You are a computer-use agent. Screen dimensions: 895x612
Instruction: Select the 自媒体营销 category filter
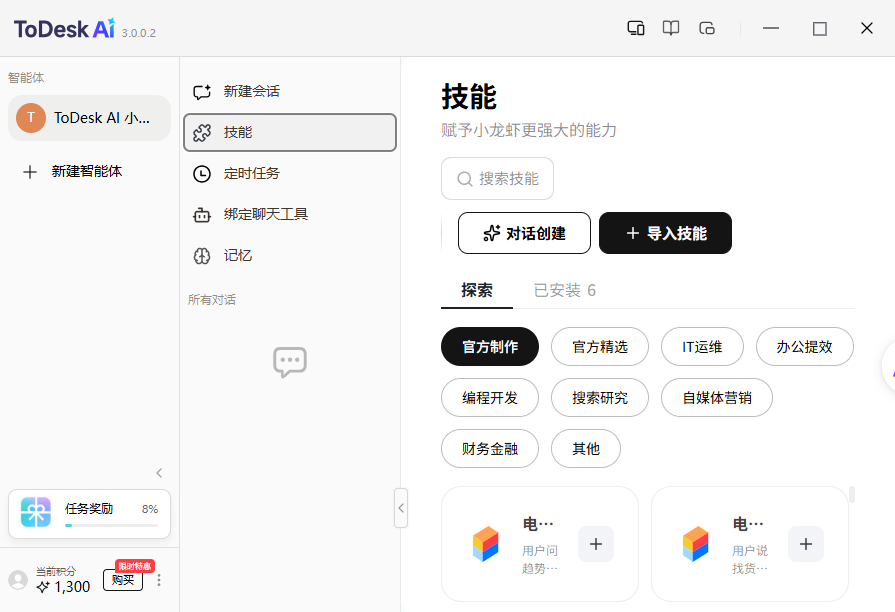click(717, 397)
